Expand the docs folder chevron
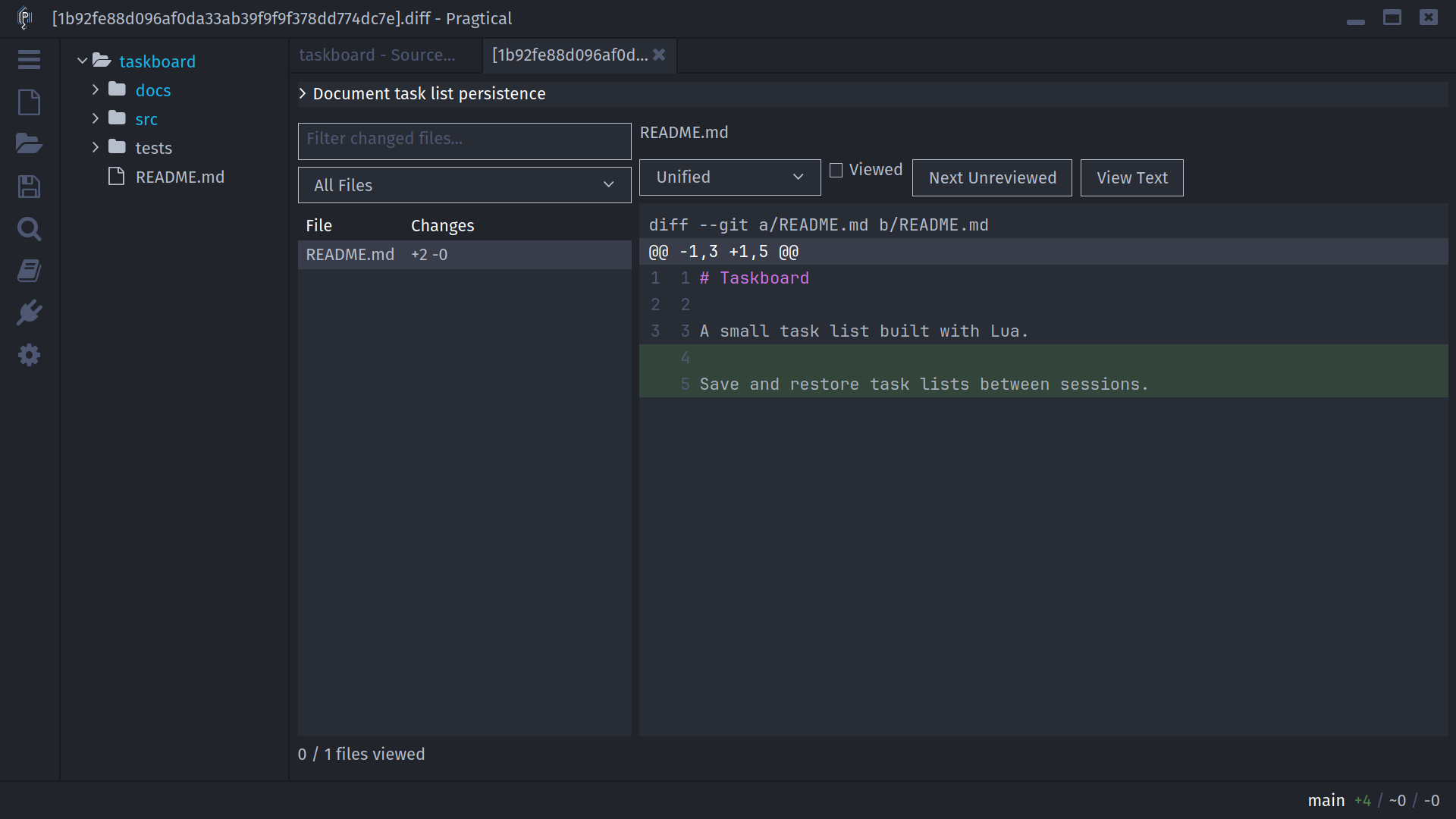The width and height of the screenshot is (1456, 819). tap(96, 89)
